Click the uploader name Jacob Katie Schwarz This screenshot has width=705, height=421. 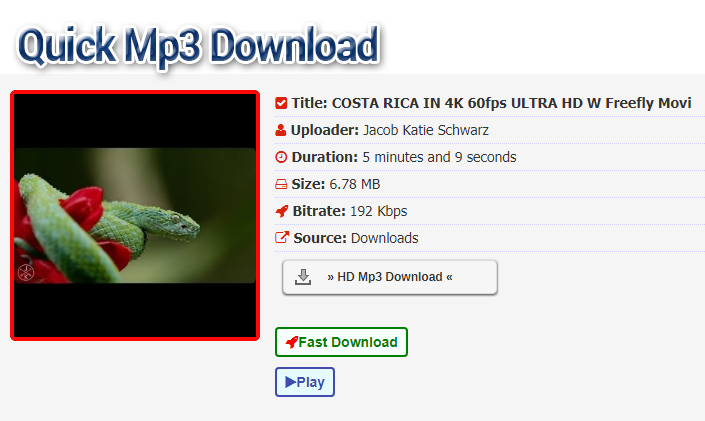pyautogui.click(x=426, y=130)
